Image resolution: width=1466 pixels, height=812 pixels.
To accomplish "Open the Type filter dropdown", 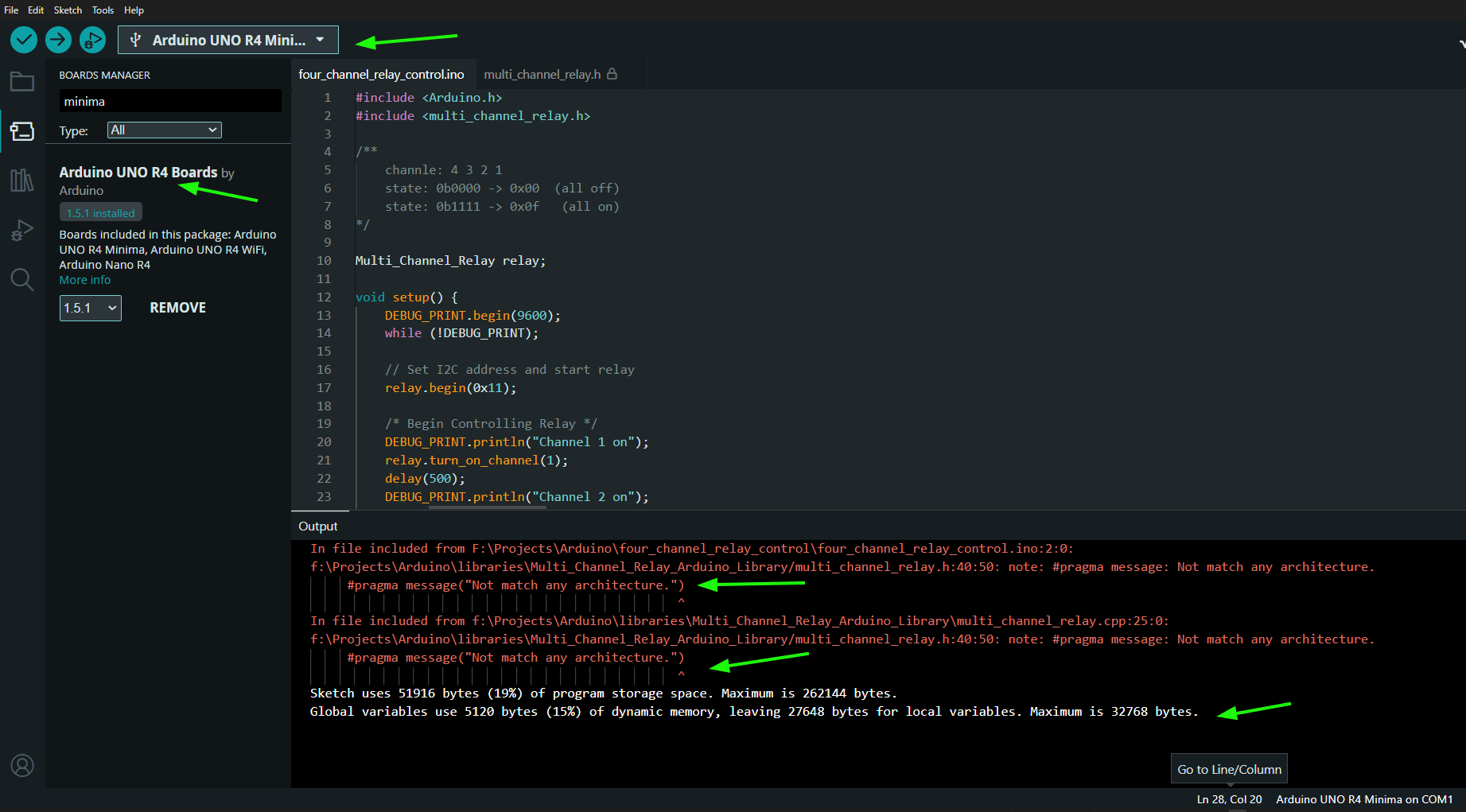I will [x=164, y=130].
